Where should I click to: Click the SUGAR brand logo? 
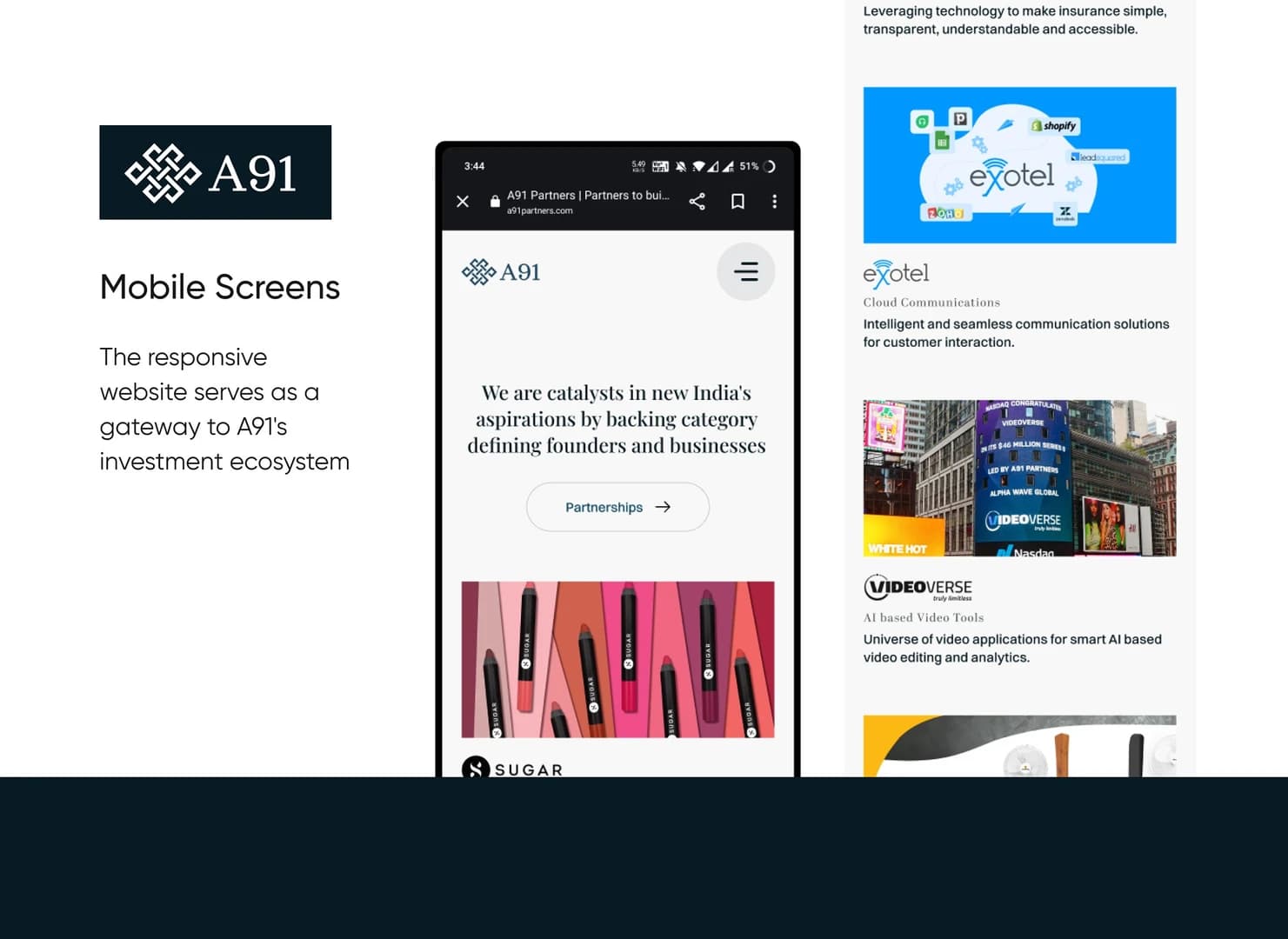(x=512, y=768)
